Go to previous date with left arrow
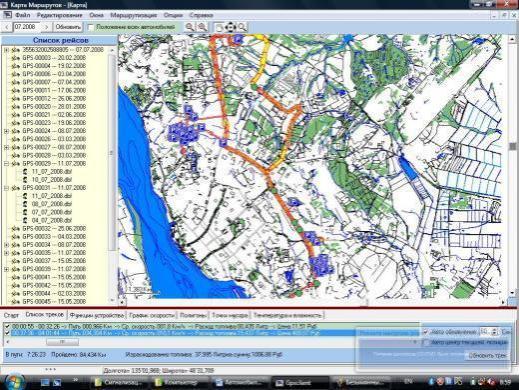 pos(7,27)
